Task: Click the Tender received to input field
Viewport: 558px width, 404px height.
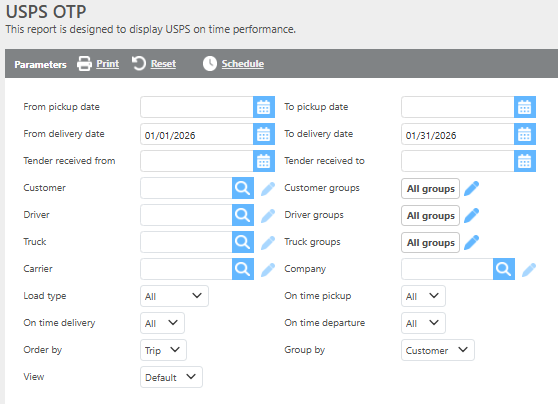Action: coord(458,161)
